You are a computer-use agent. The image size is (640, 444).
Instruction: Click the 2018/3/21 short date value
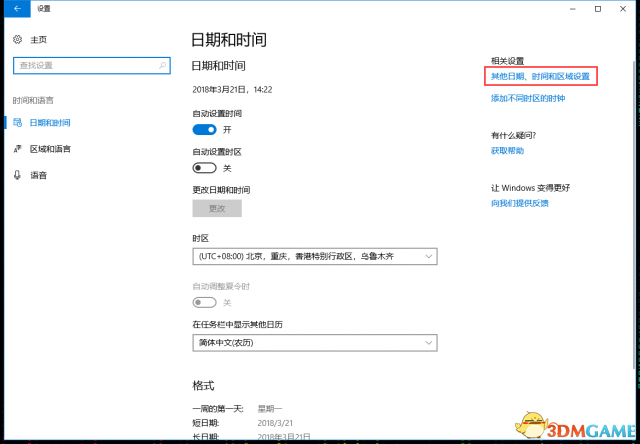tap(275, 423)
